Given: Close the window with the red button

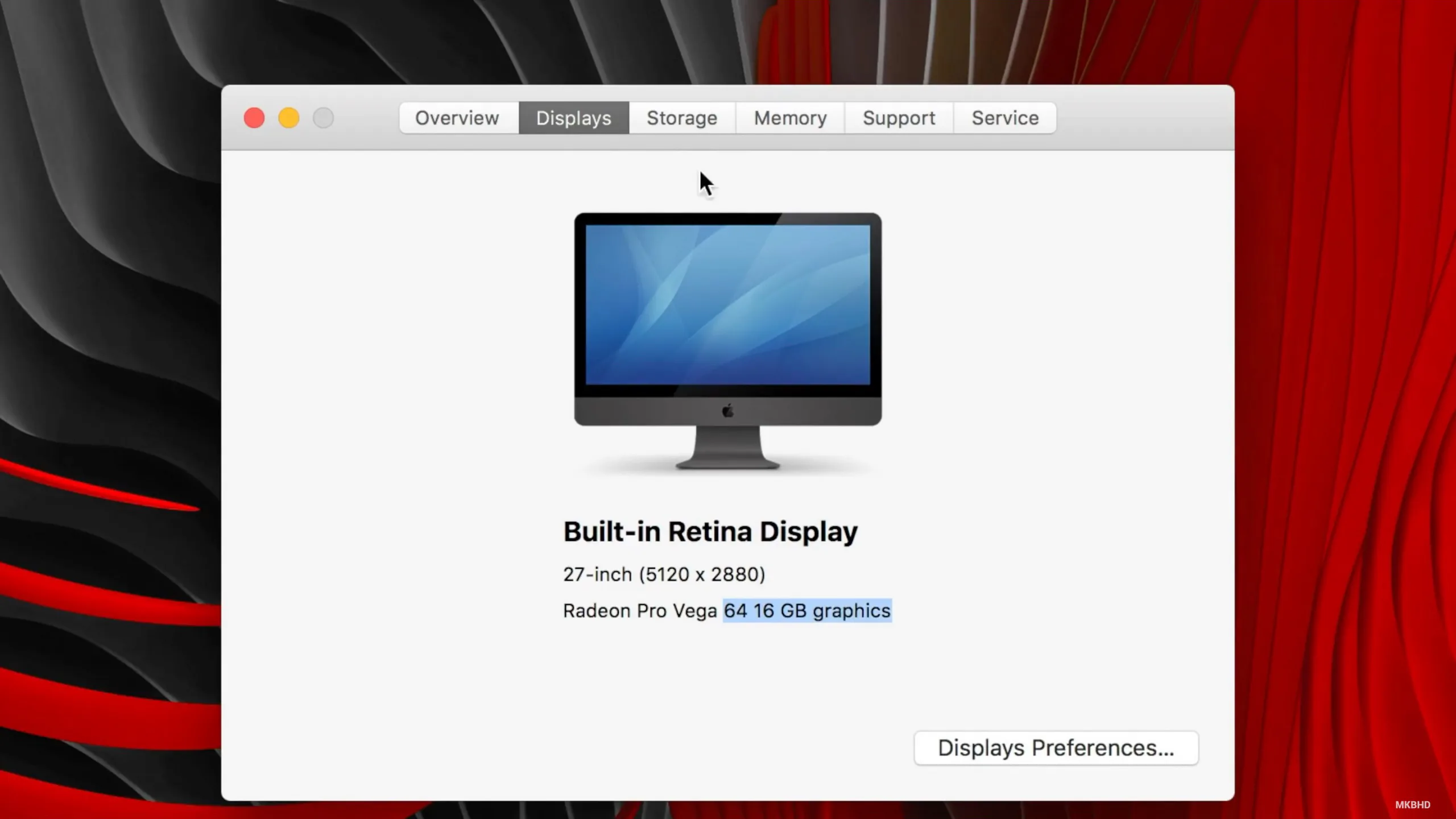Looking at the screenshot, I should click(254, 118).
